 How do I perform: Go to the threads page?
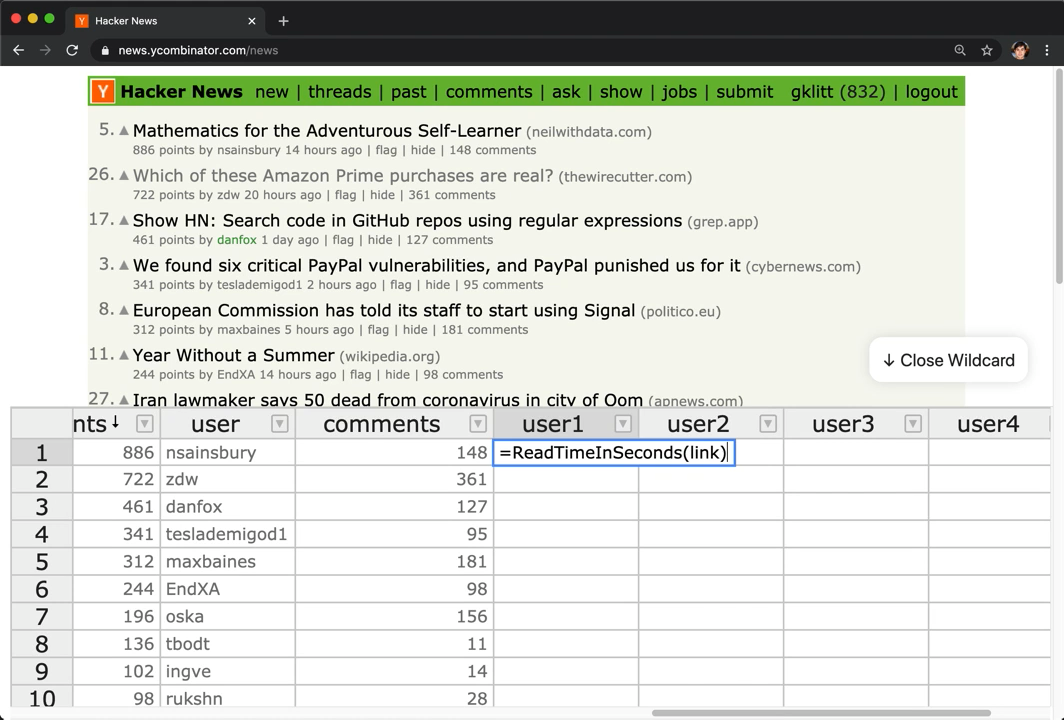pyautogui.click(x=339, y=92)
